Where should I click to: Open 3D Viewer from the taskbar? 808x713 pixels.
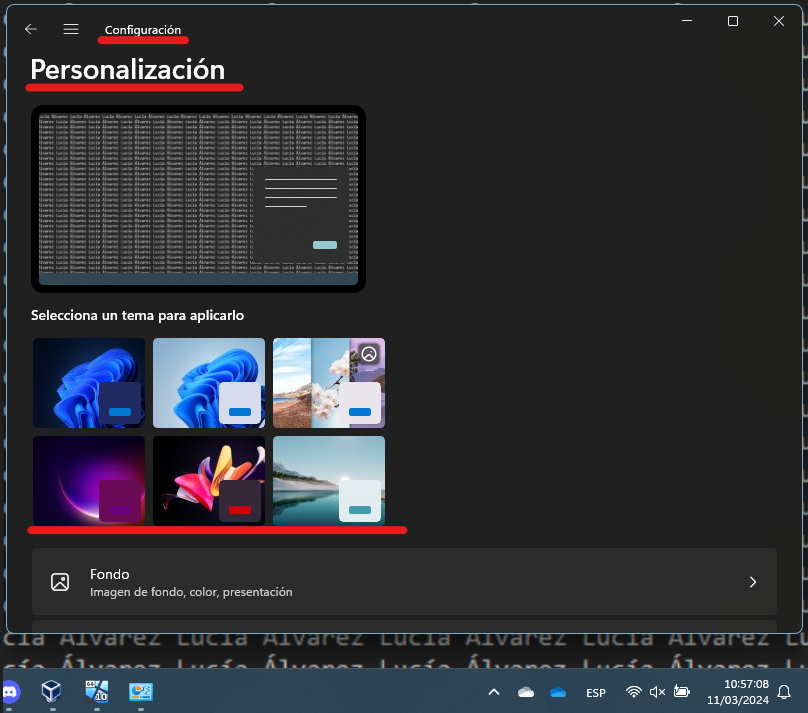[50, 691]
